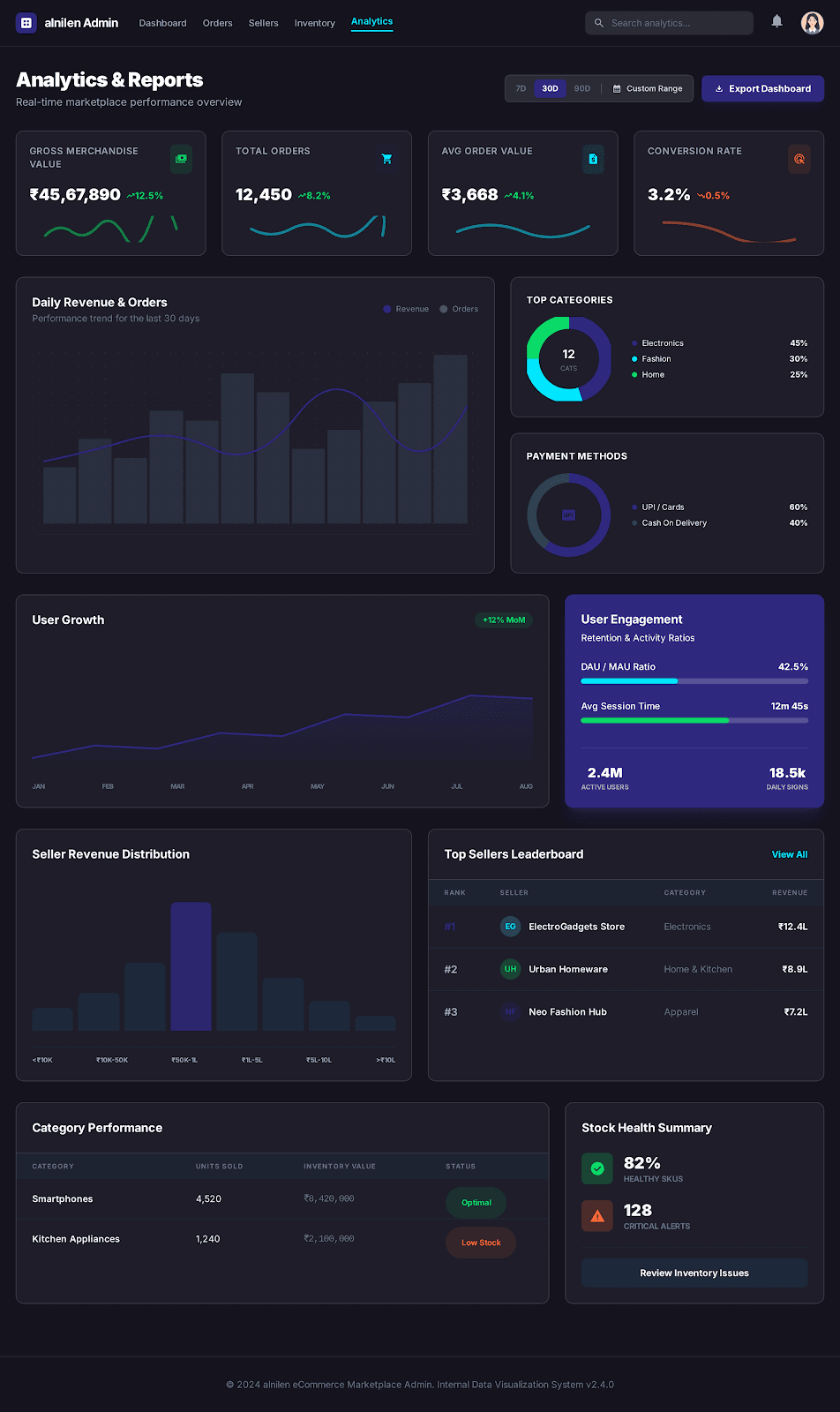Click the alnilen Admin logo icon

[x=26, y=23]
